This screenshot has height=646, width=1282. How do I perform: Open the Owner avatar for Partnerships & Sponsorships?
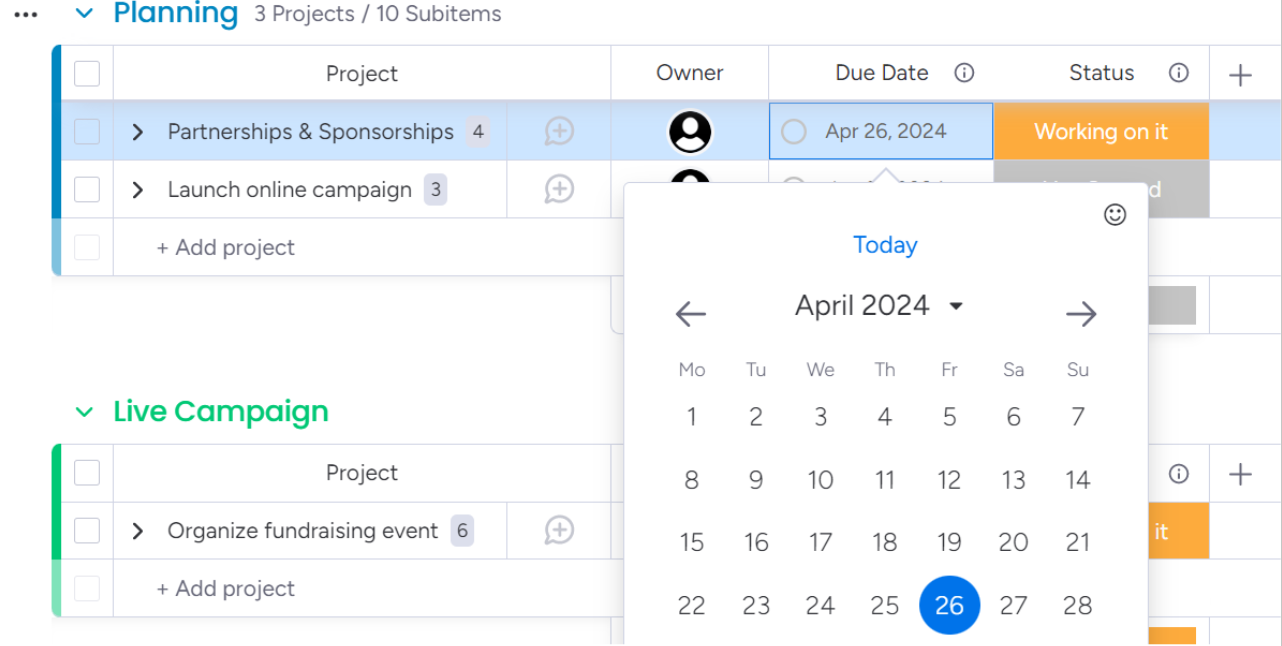(x=689, y=131)
